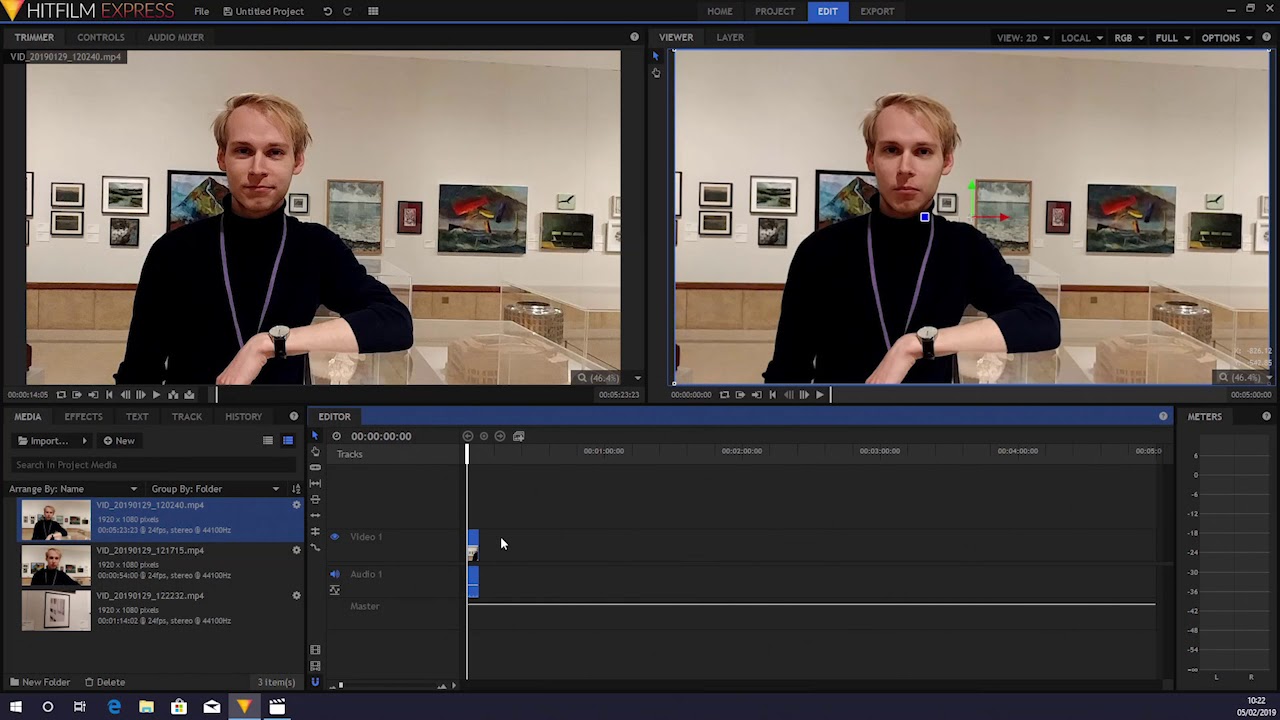Open the Export screen tab
The height and width of the screenshot is (720, 1280).
coord(877,11)
